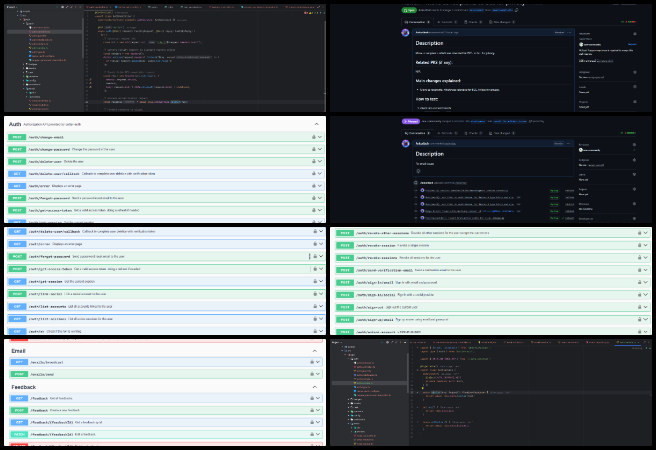Expand the /auth/ok endpoint chevron

pyautogui.click(x=321, y=331)
